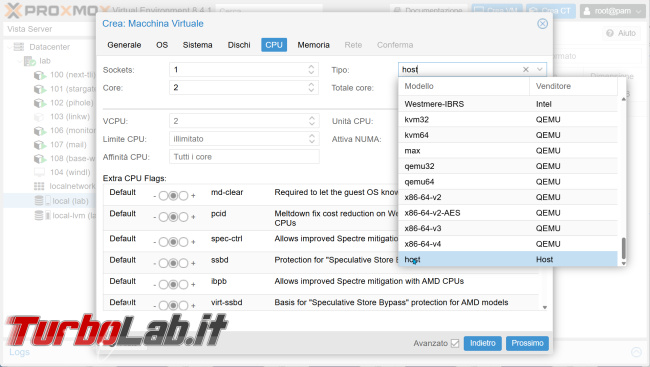Set virt-ssbd flag to default (middle)
The height and width of the screenshot is (367, 650).
[173, 306]
